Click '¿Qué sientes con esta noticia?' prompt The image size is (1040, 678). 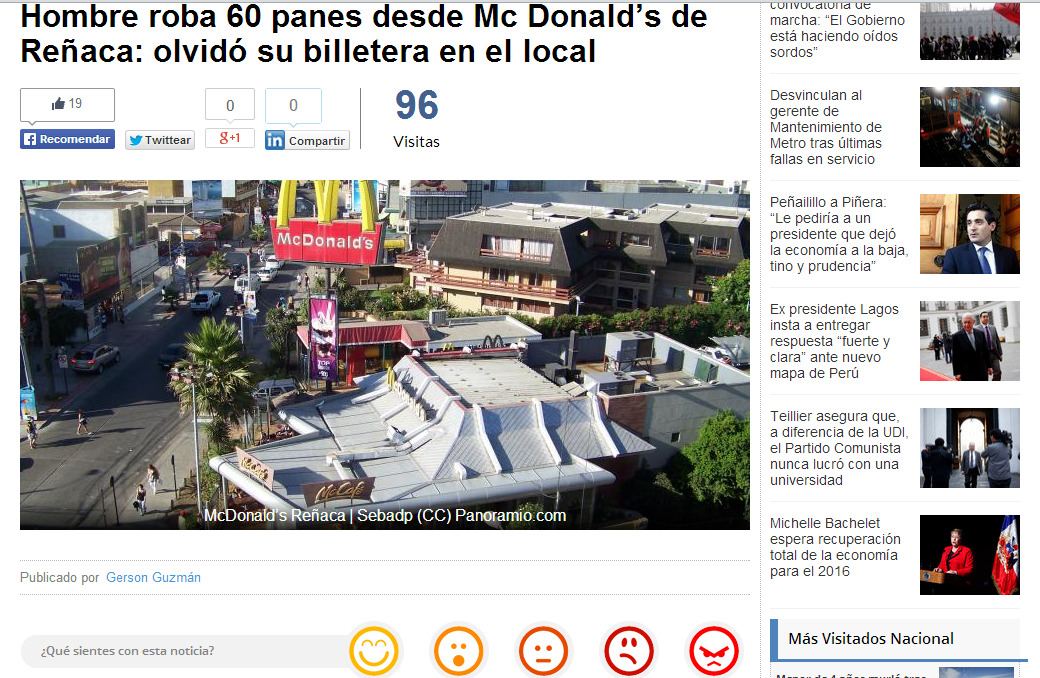(x=127, y=651)
